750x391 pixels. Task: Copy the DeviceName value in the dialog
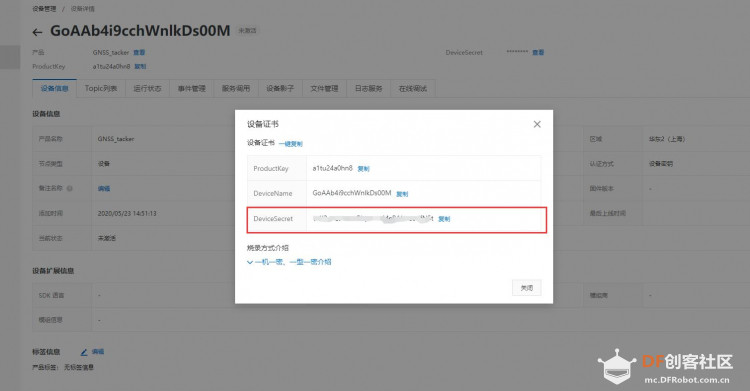coord(402,194)
